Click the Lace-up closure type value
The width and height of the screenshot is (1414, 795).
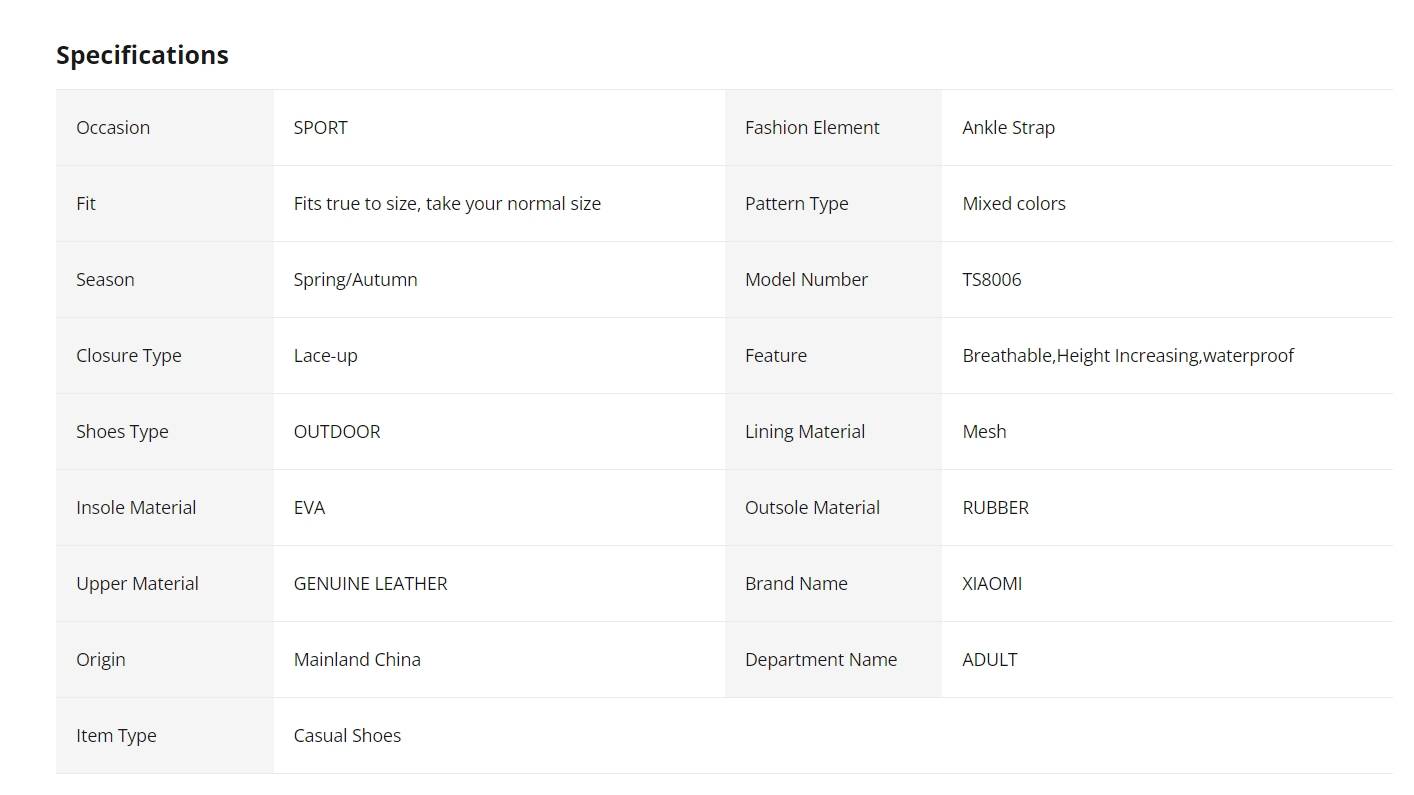point(326,356)
